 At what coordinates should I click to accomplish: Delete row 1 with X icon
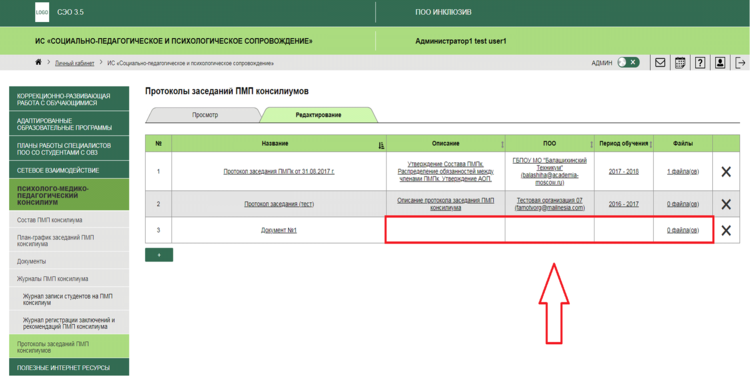click(726, 172)
